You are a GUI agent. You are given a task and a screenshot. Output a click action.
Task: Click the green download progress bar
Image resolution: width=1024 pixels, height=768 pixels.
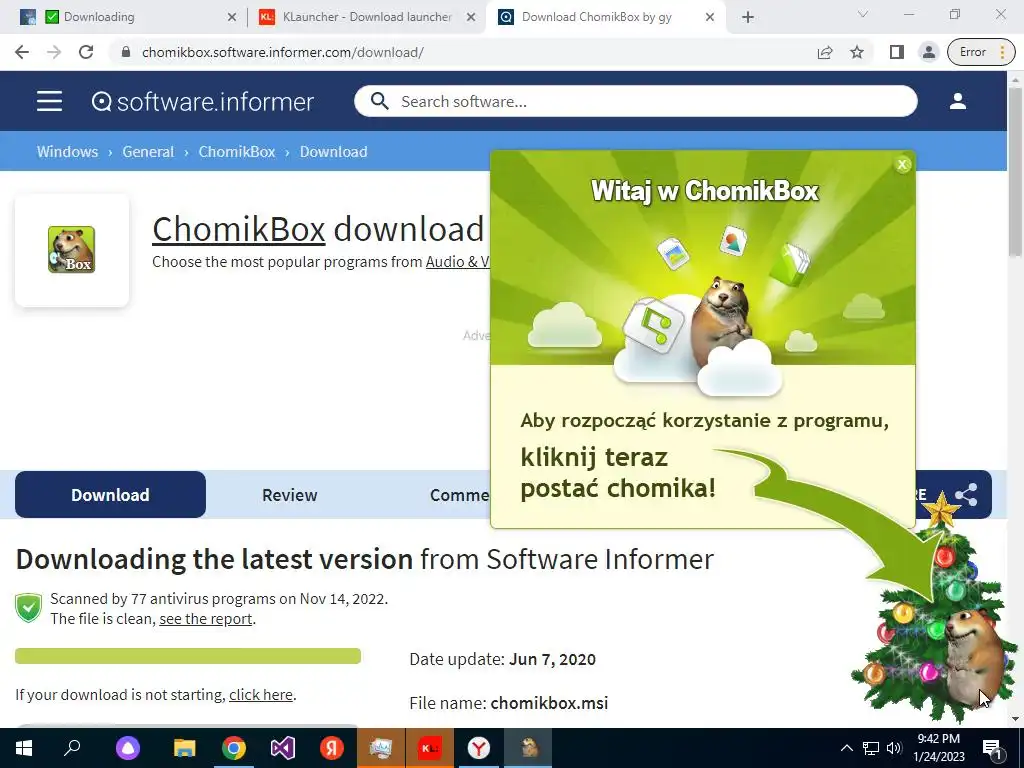[x=188, y=656]
